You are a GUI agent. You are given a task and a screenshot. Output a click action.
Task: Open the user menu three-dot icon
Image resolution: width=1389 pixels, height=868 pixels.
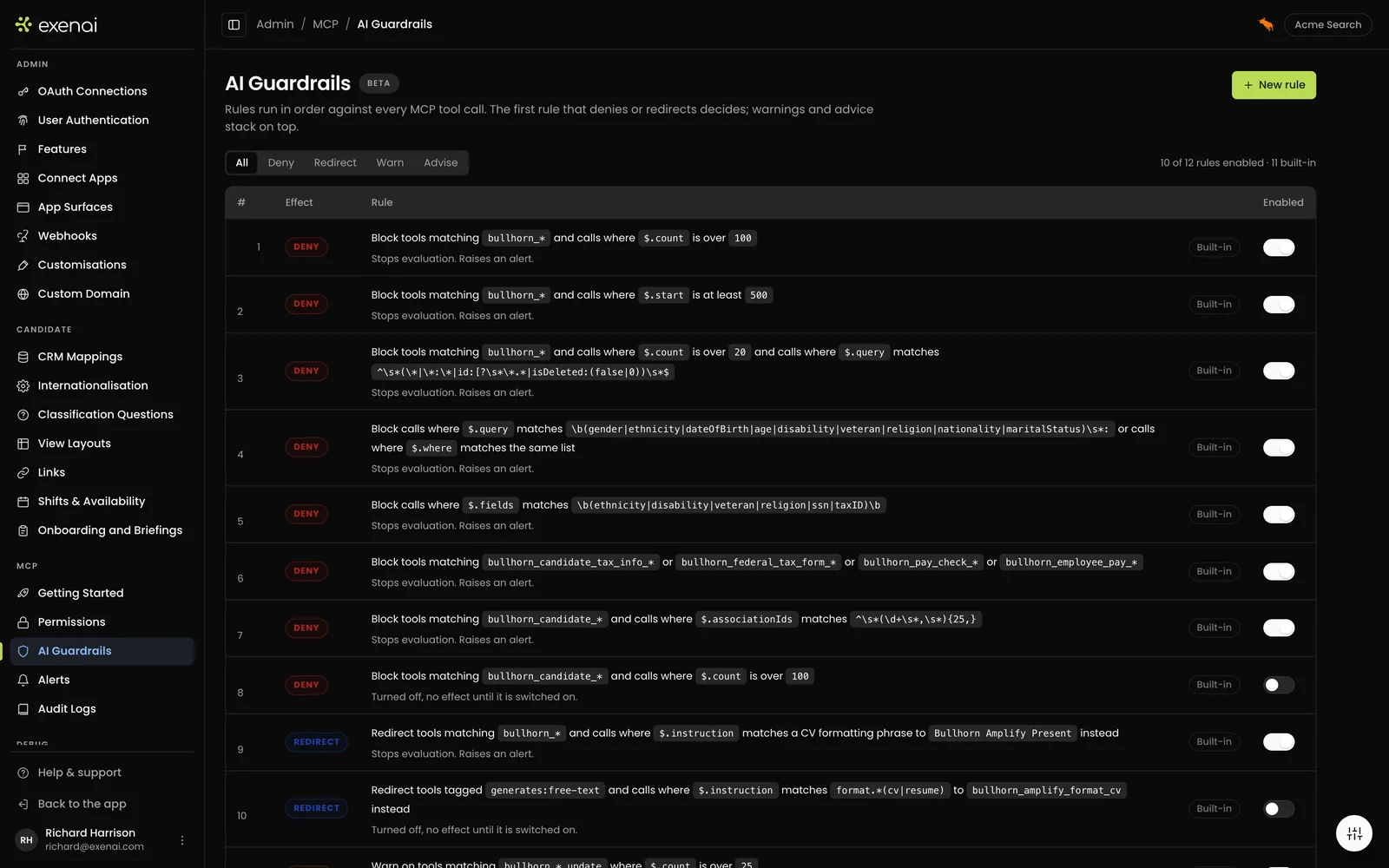coord(182,840)
